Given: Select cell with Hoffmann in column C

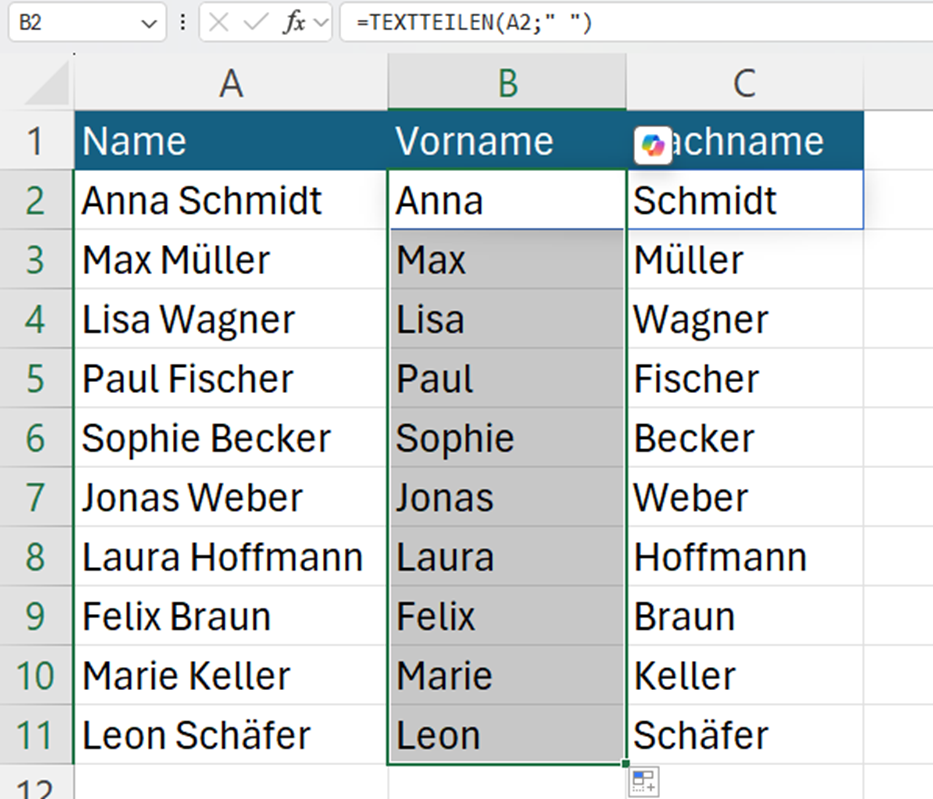Looking at the screenshot, I should pos(744,557).
